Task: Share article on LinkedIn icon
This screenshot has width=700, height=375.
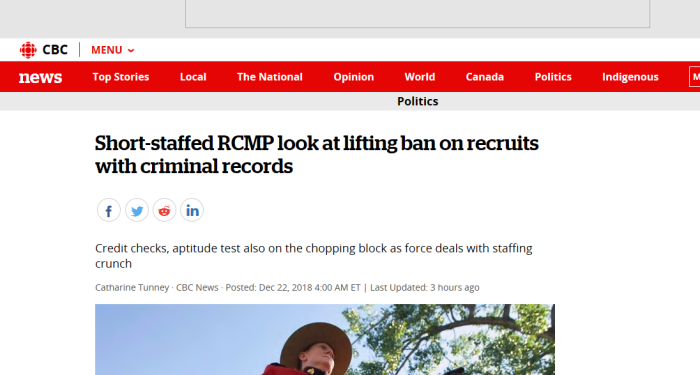Action: [x=192, y=210]
